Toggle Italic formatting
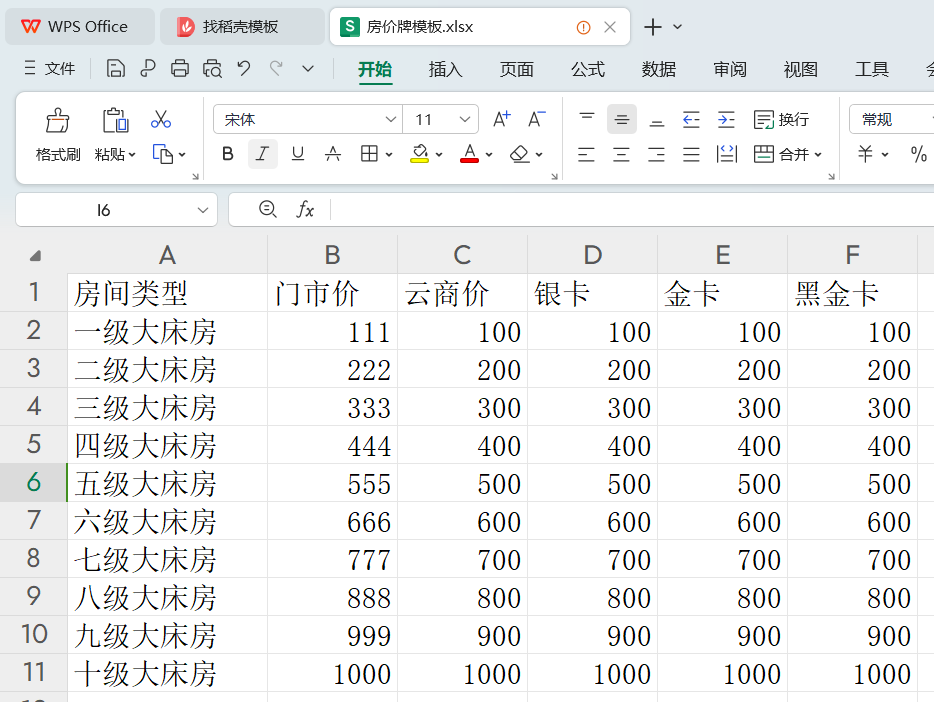934x702 pixels. coord(262,154)
